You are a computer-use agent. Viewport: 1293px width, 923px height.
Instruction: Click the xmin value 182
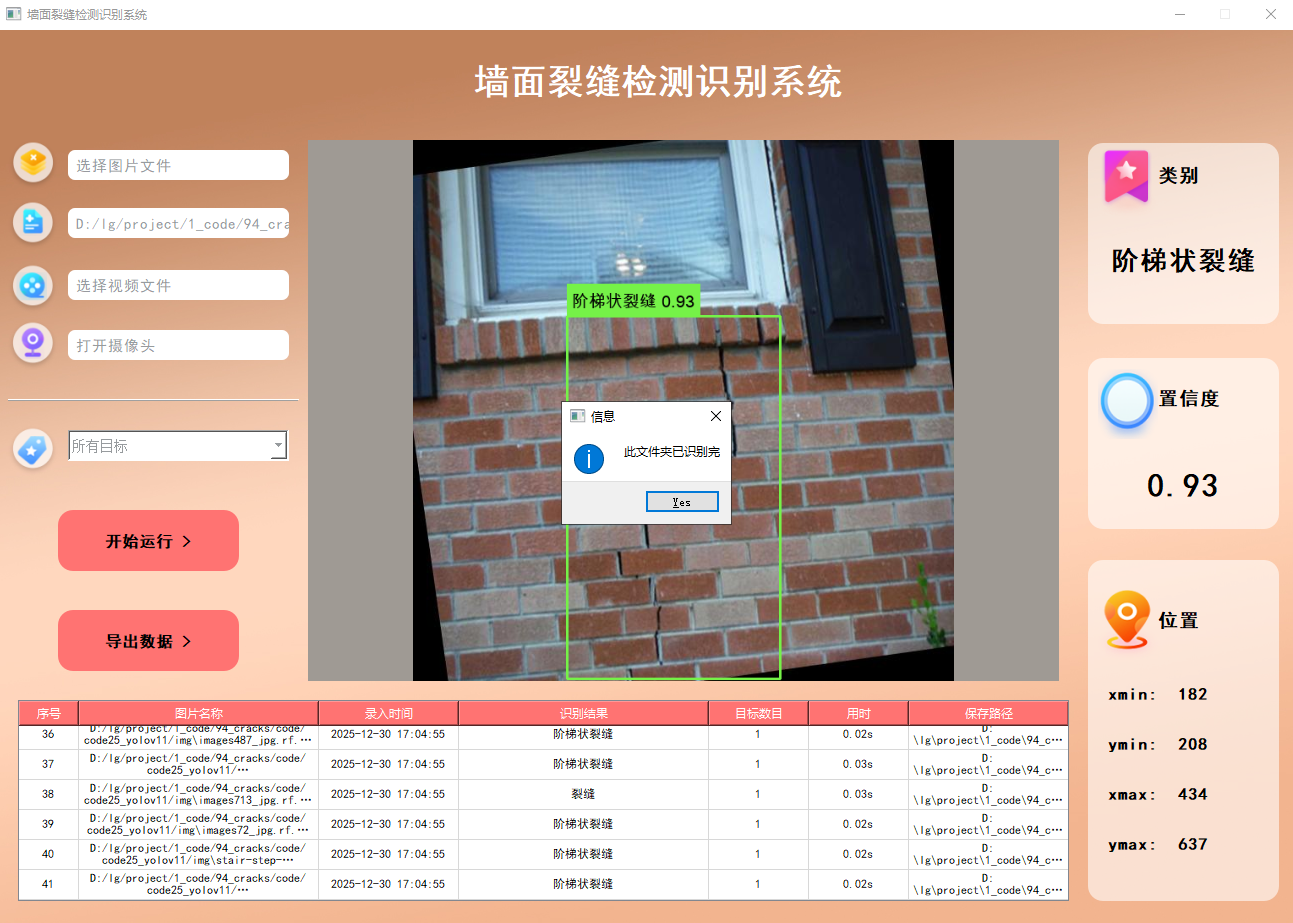(x=1192, y=694)
